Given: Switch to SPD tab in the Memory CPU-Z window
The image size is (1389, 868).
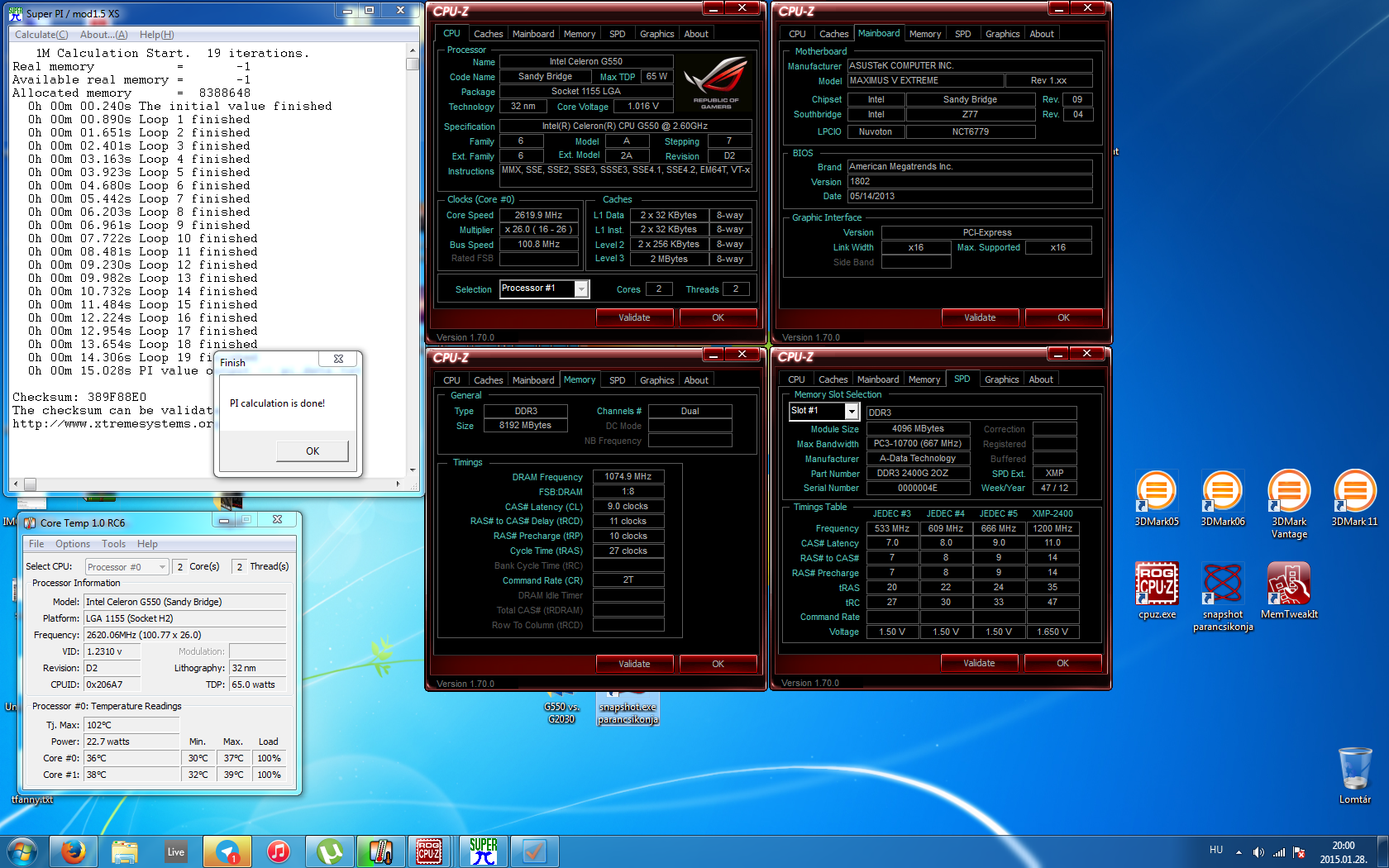Looking at the screenshot, I should coord(617,380).
